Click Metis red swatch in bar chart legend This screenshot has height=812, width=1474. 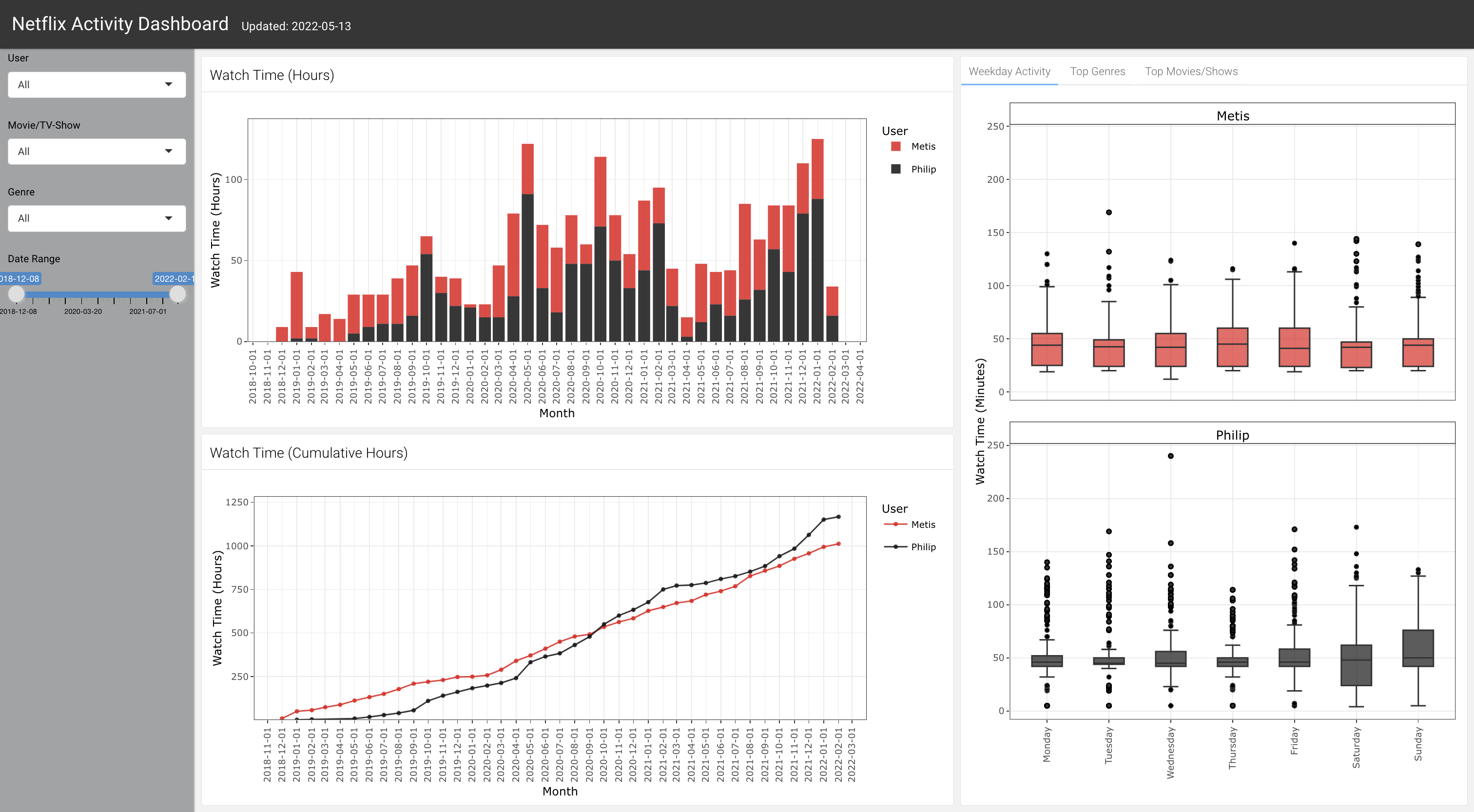point(896,147)
